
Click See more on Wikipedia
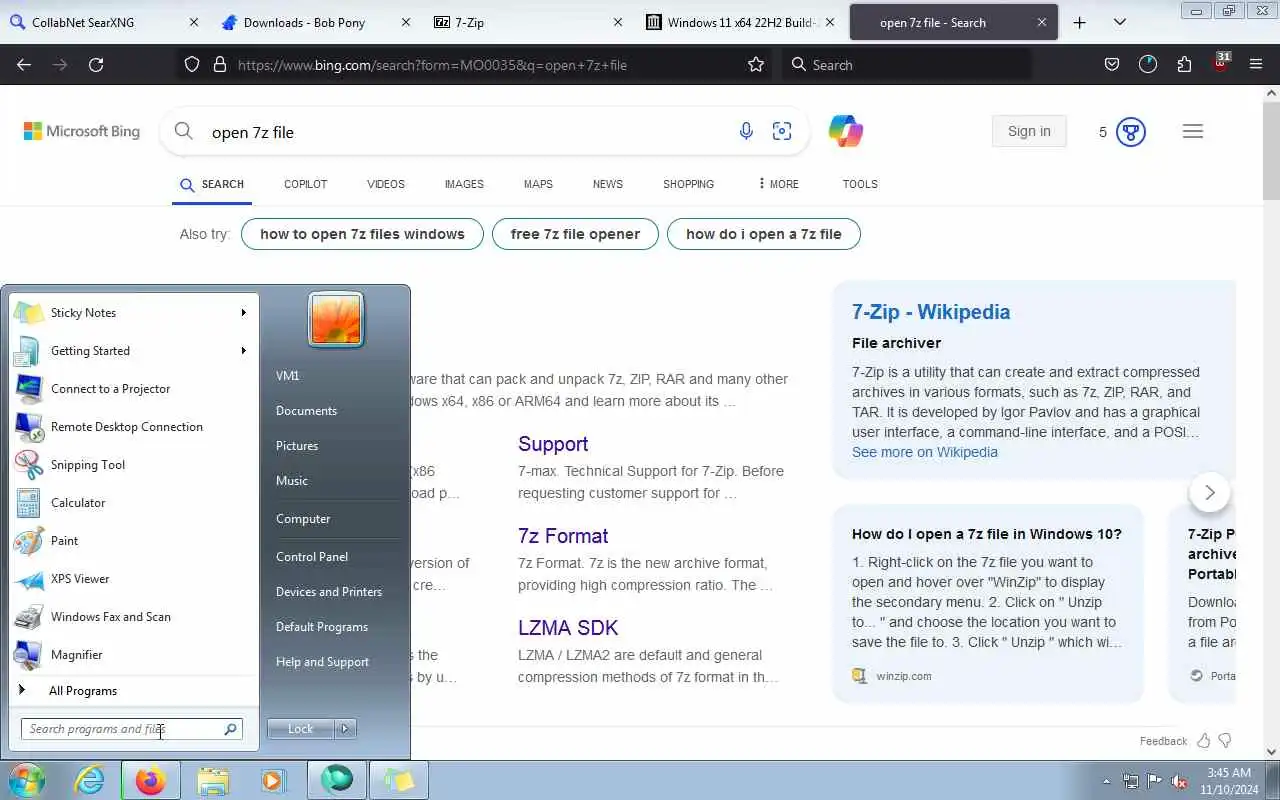pos(925,452)
